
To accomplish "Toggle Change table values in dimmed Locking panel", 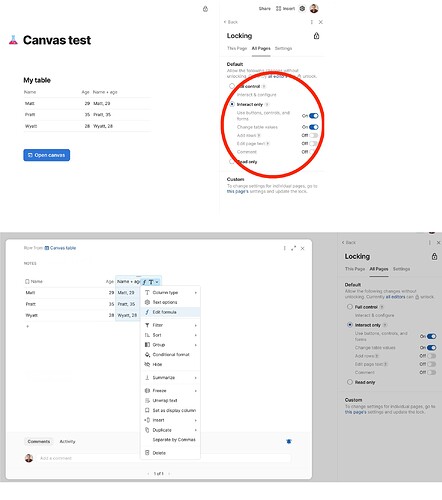I will click(432, 348).
